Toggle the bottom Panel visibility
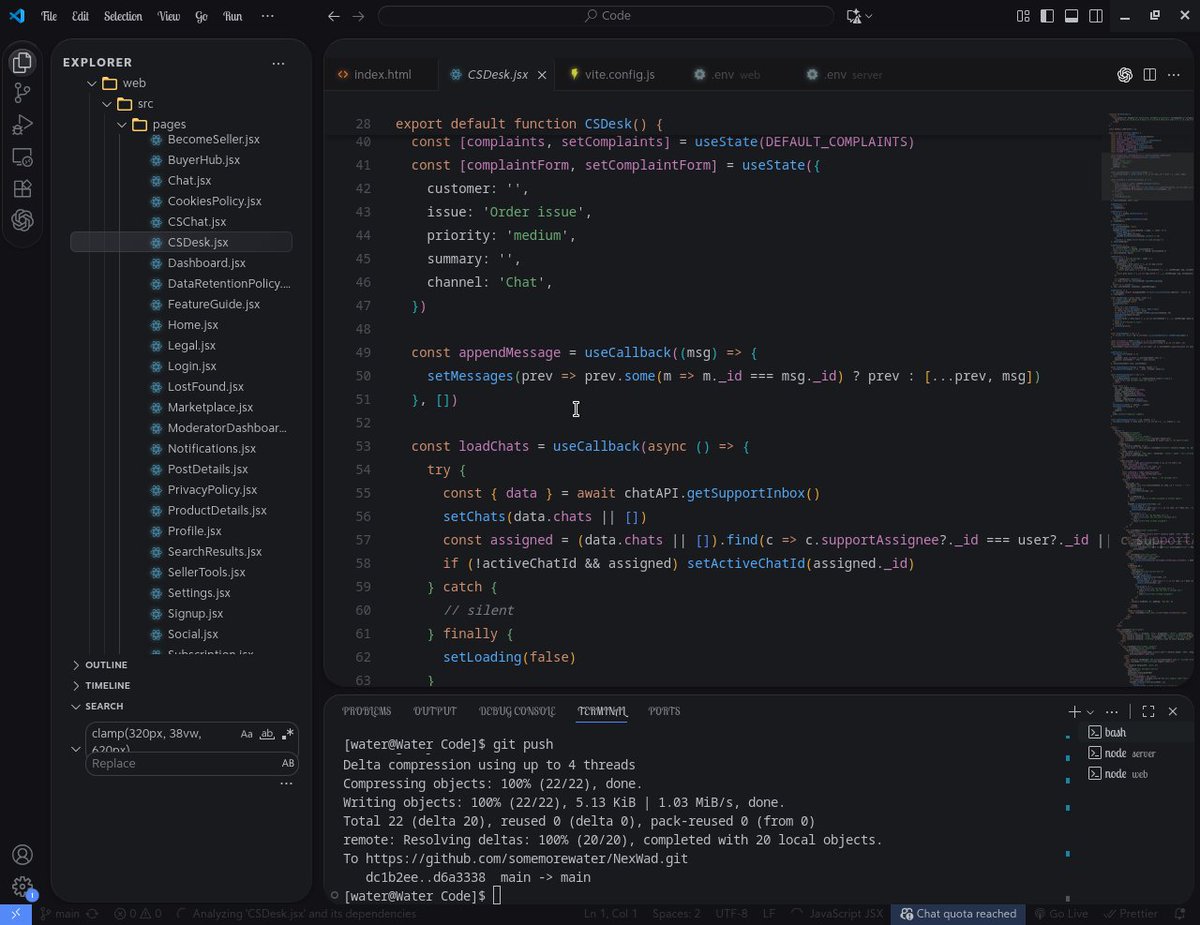 (1071, 16)
